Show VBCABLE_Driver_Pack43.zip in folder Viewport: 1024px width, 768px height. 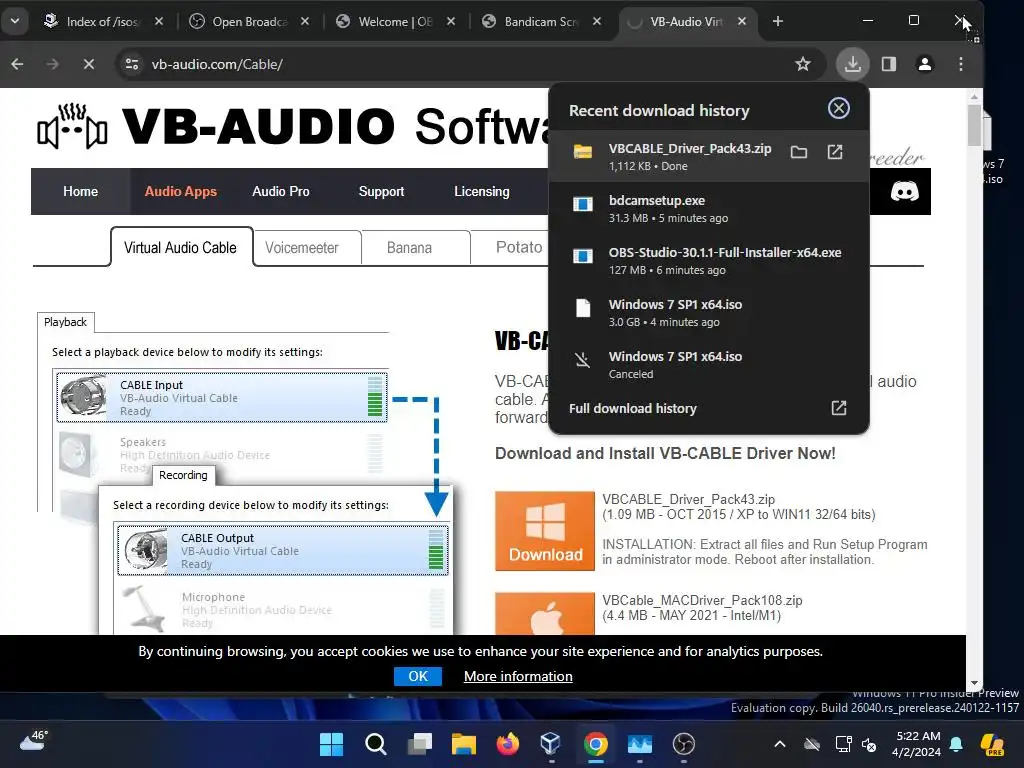pos(799,152)
